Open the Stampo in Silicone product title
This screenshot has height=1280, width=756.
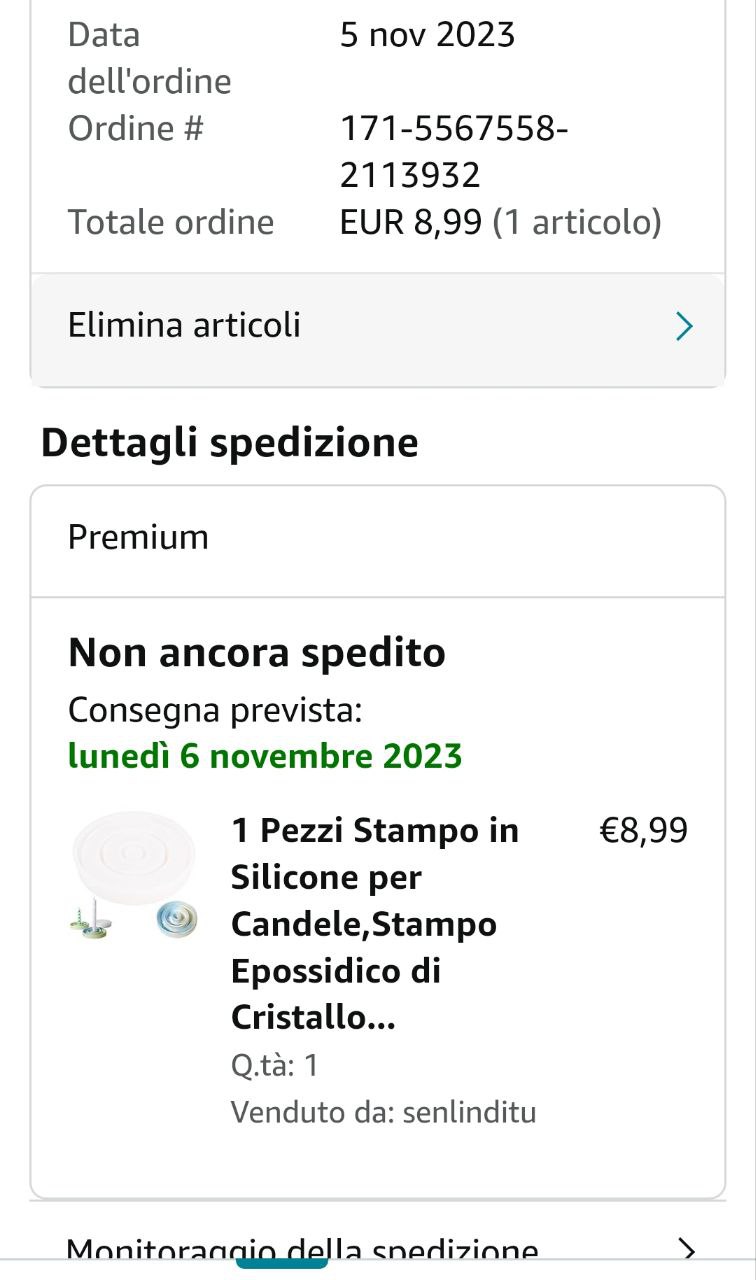(x=375, y=923)
